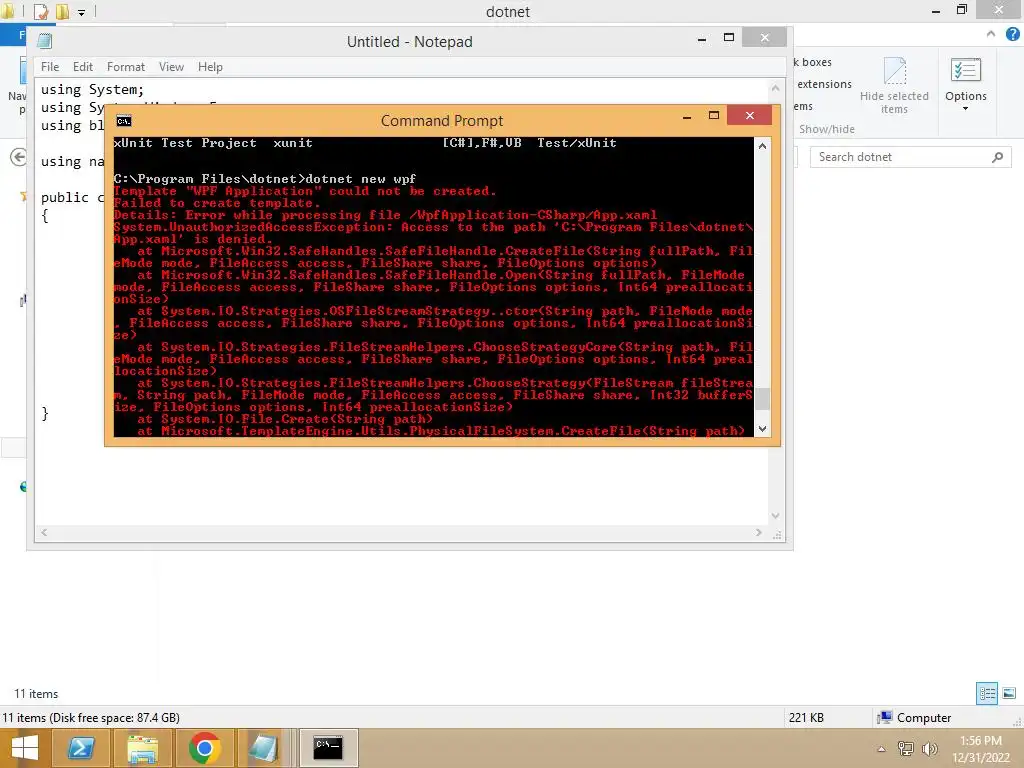Minimize the Command Prompt window

[686, 116]
